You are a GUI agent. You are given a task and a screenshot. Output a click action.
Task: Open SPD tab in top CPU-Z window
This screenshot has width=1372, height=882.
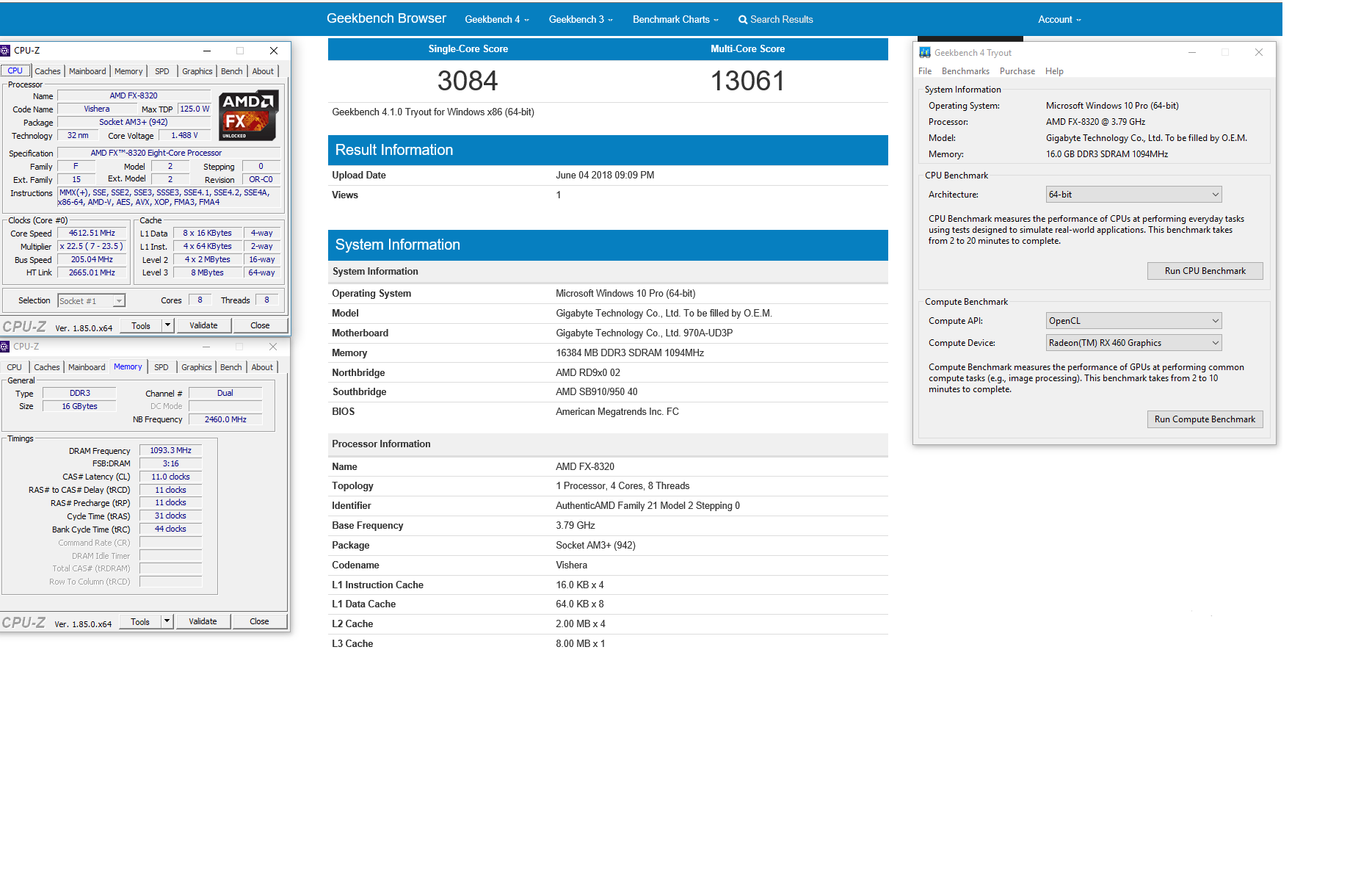162,71
